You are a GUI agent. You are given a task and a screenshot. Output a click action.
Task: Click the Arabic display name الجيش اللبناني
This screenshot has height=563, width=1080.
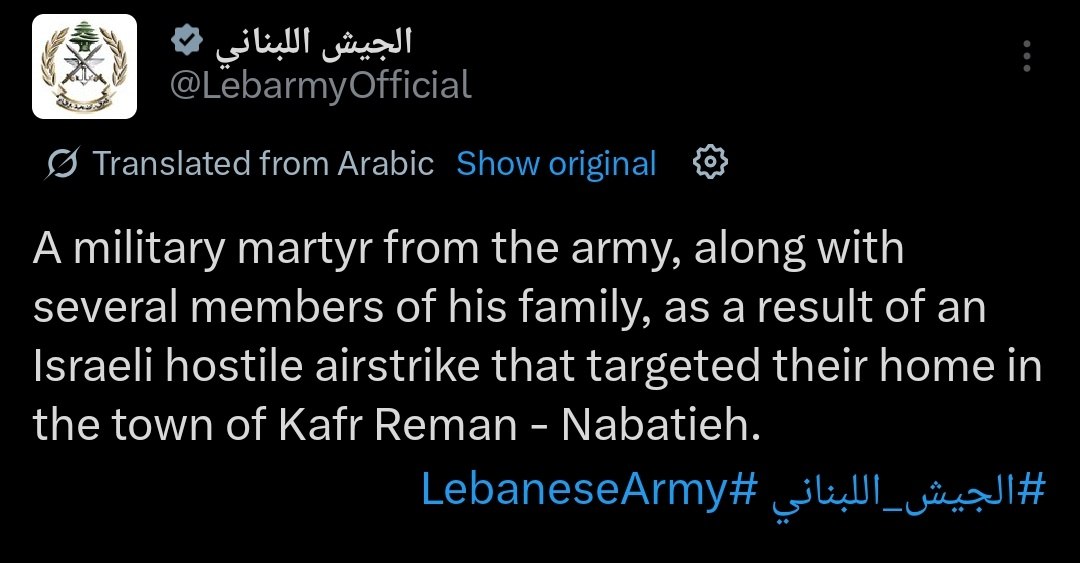315,41
